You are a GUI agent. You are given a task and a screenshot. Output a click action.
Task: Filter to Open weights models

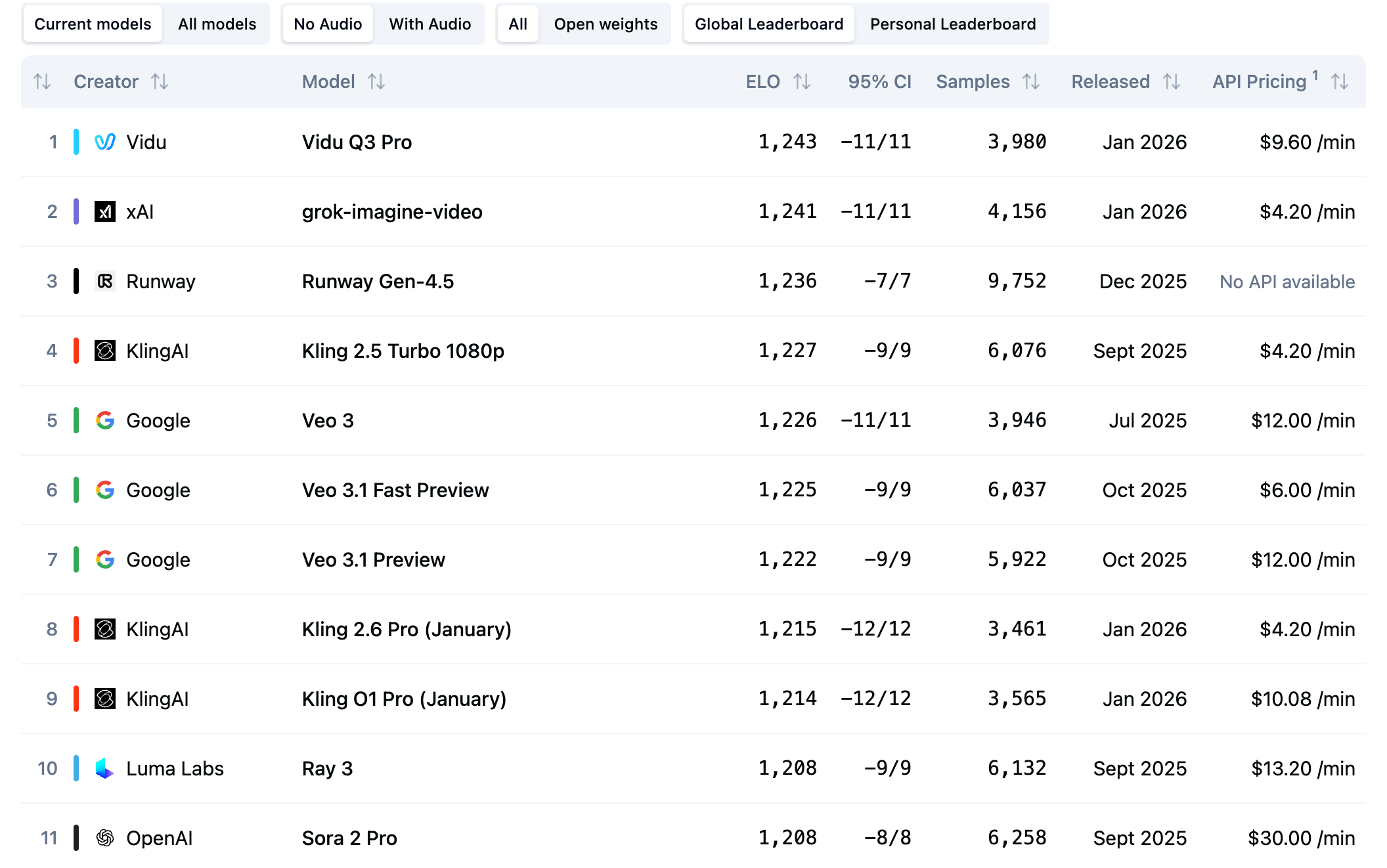[x=605, y=24]
